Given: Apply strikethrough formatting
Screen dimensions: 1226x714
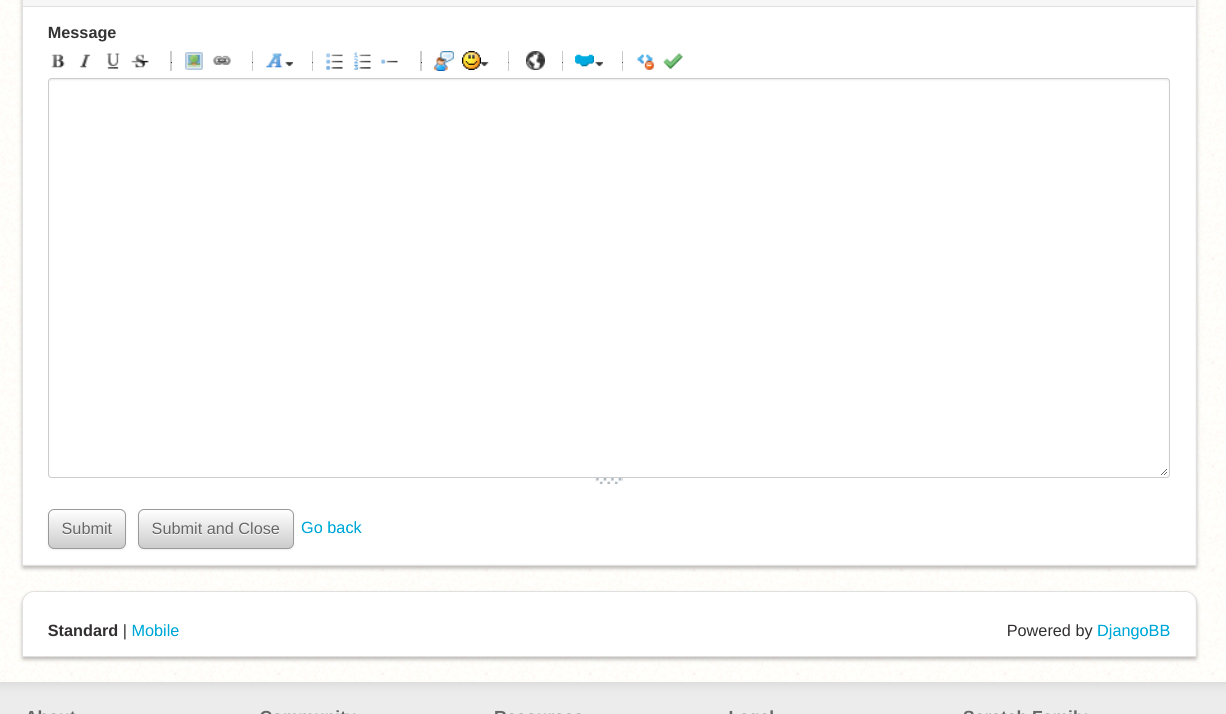Looking at the screenshot, I should click(x=140, y=61).
